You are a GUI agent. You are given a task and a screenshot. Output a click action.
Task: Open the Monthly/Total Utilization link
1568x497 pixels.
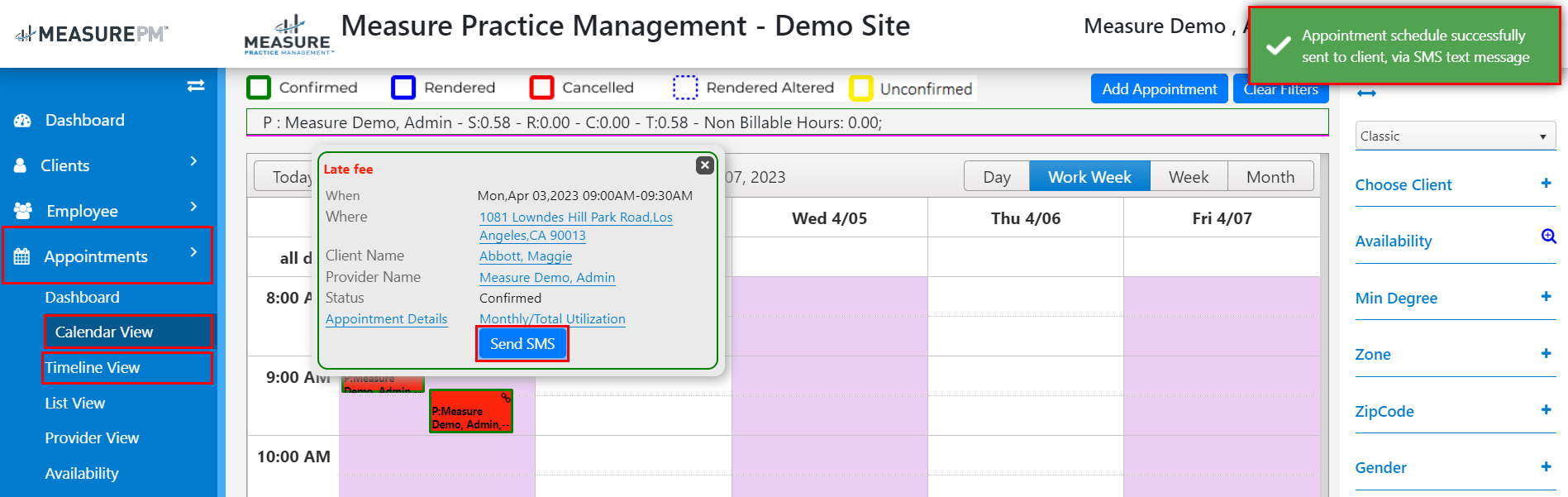tap(552, 319)
